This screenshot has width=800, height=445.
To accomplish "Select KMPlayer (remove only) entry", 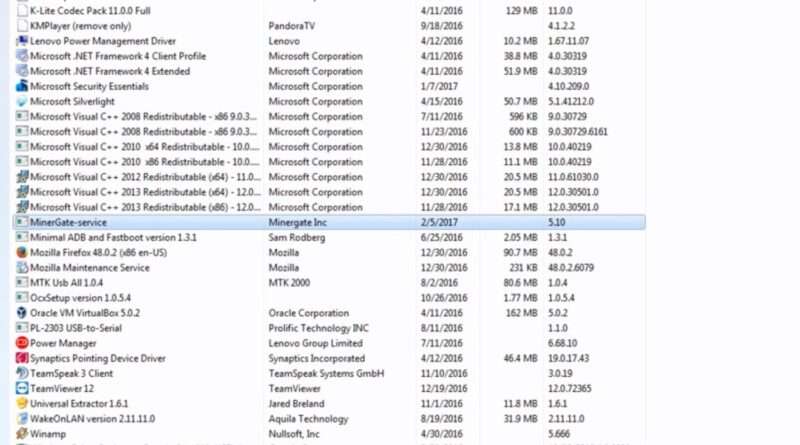I will [x=81, y=26].
